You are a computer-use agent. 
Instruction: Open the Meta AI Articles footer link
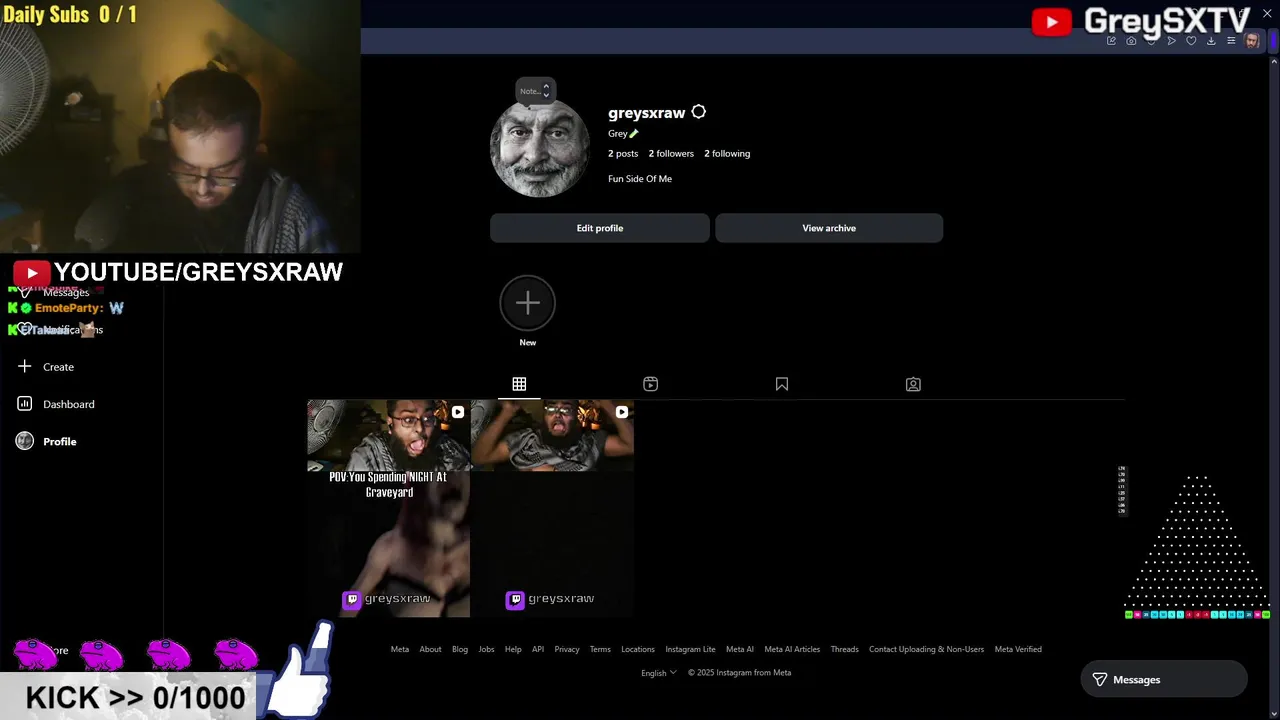pos(792,649)
